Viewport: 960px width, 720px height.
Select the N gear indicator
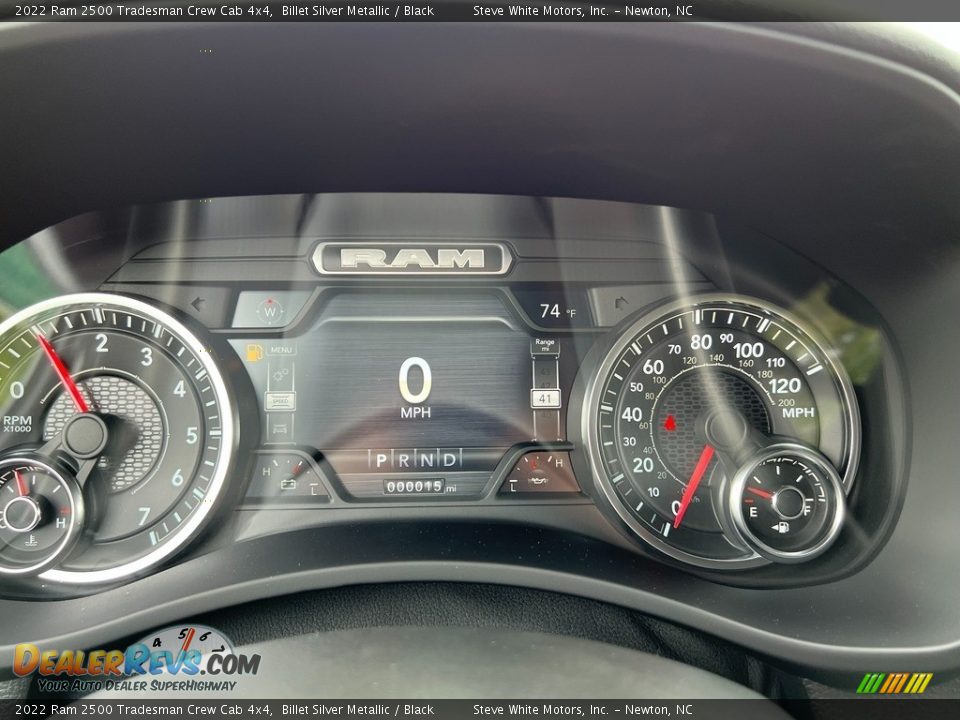point(427,460)
